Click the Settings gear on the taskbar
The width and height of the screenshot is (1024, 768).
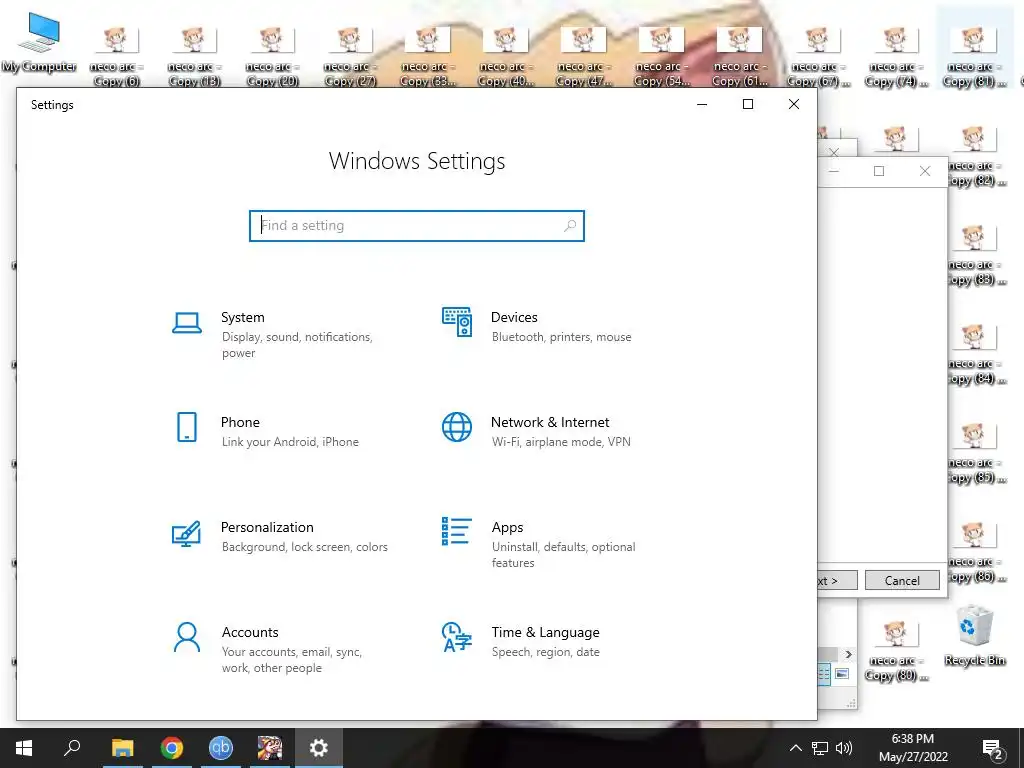coord(319,748)
